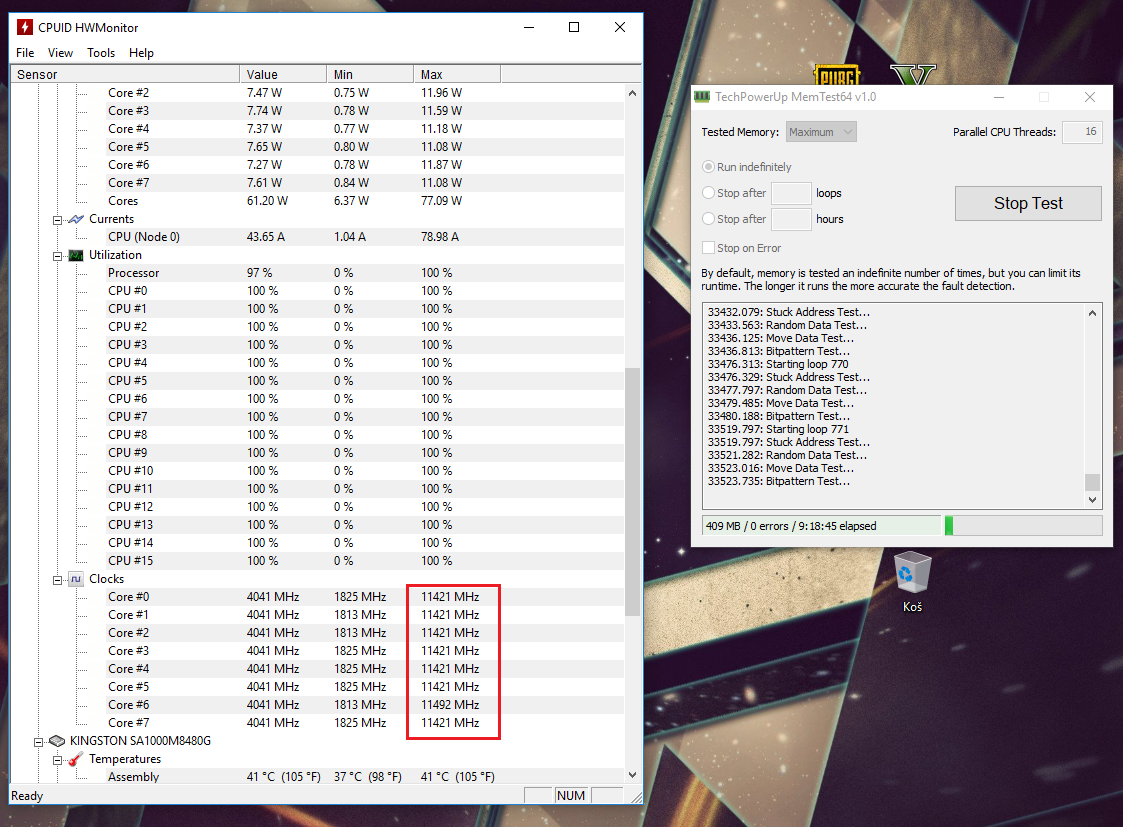
Task: Click the Ready status bar text
Action: pos(27,796)
